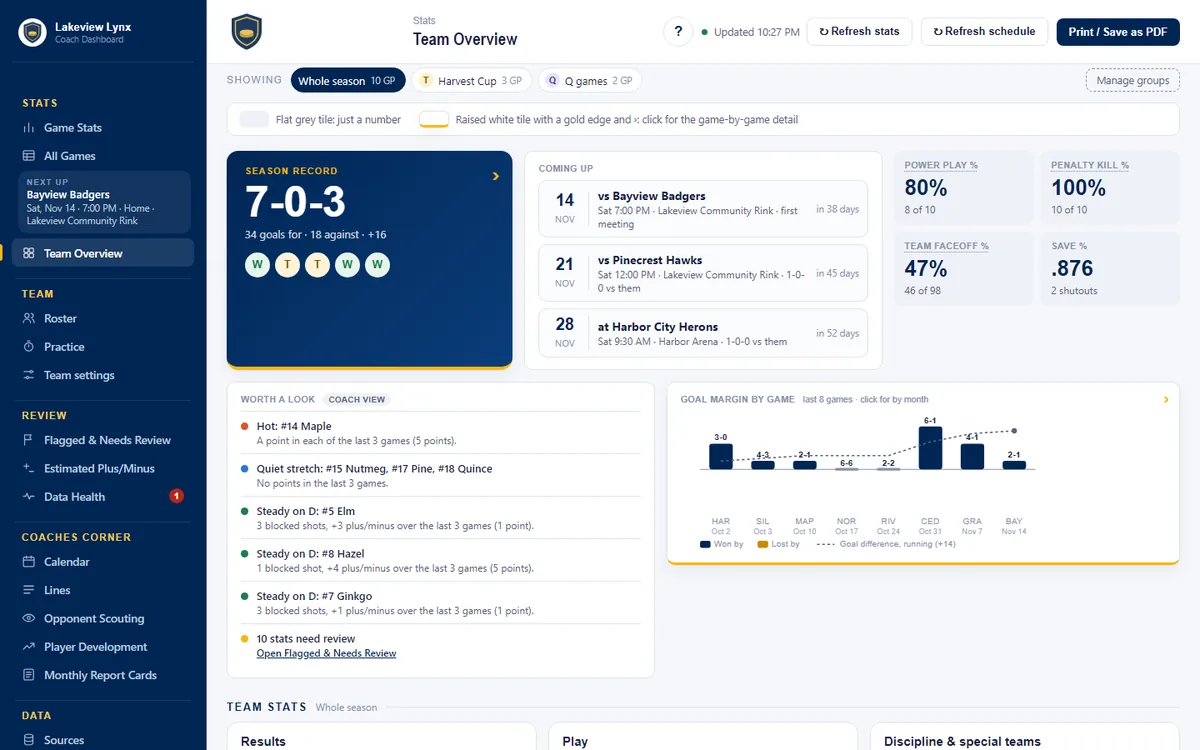Screen dimensions: 1200x750
Task: Click the Lakeview Lynx shield logo in sidebar
Action: pos(33,33)
